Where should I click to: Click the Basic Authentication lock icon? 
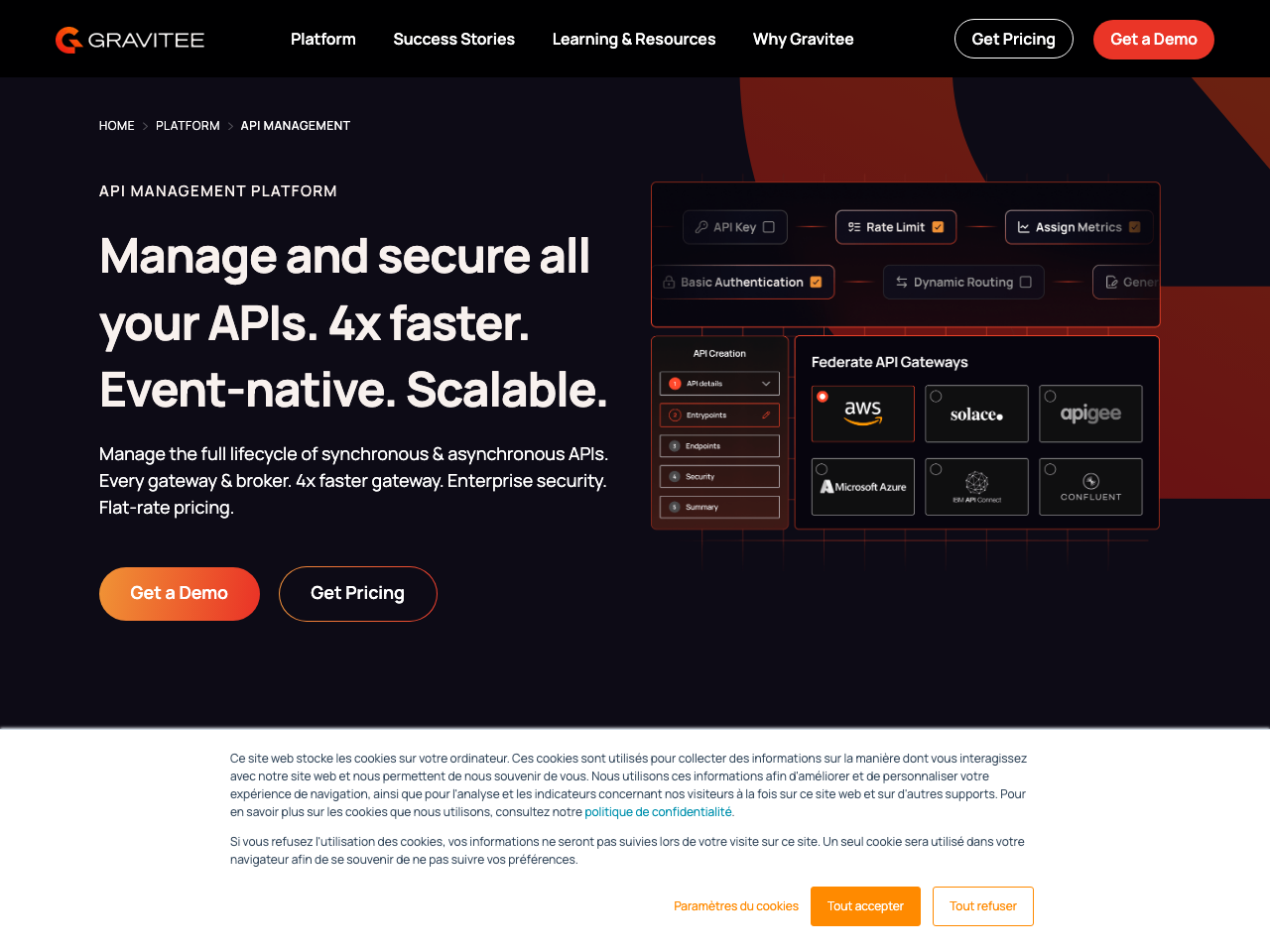669,282
